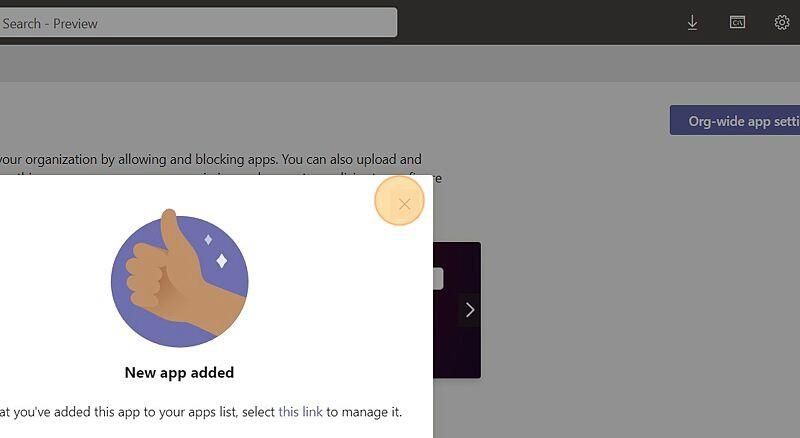This screenshot has height=438, width=800.
Task: Click the small sparkle above the thumb
Action: 208,239
